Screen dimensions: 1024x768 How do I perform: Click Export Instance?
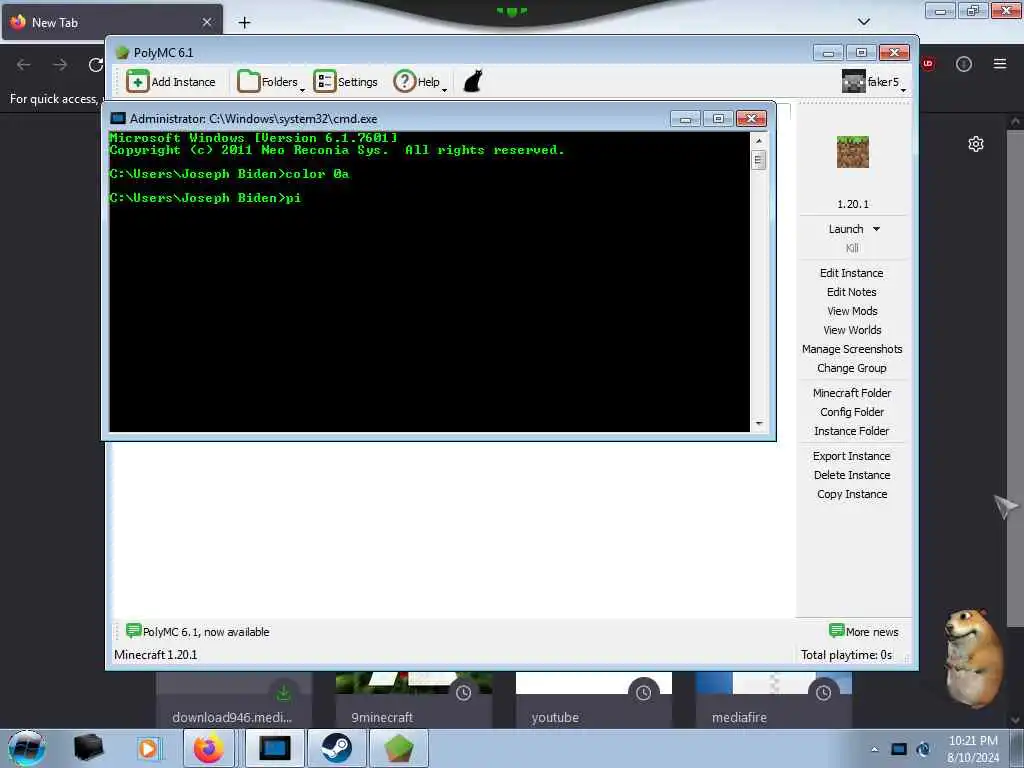click(852, 456)
